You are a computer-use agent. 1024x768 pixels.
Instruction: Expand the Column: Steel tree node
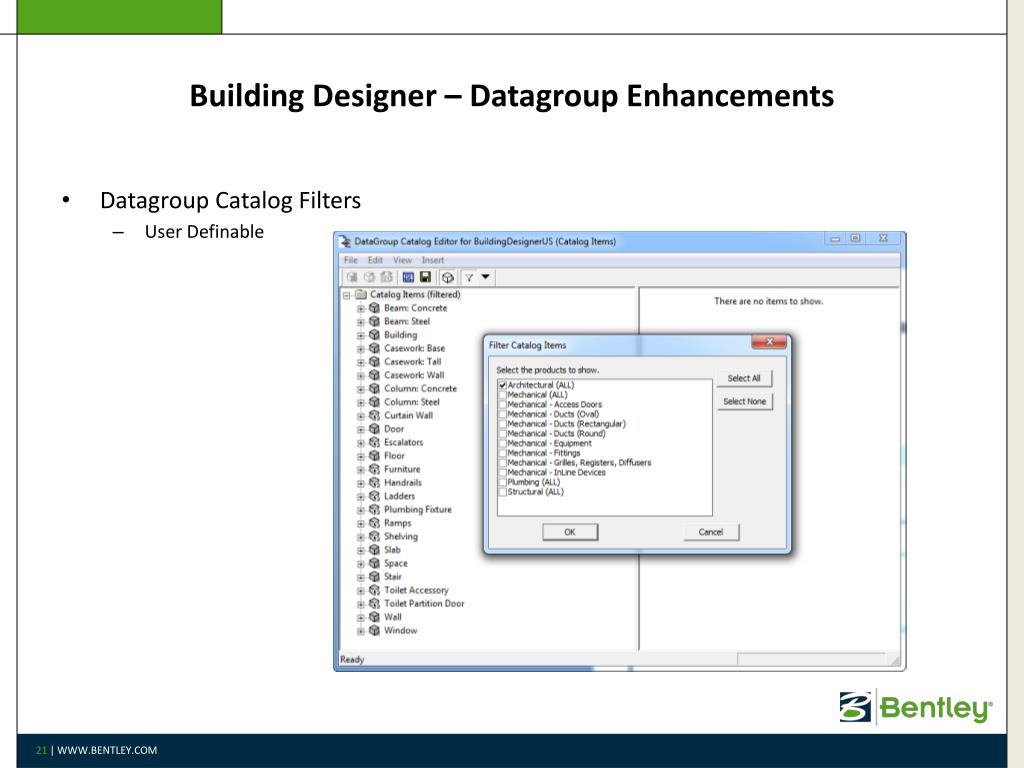pyautogui.click(x=360, y=402)
